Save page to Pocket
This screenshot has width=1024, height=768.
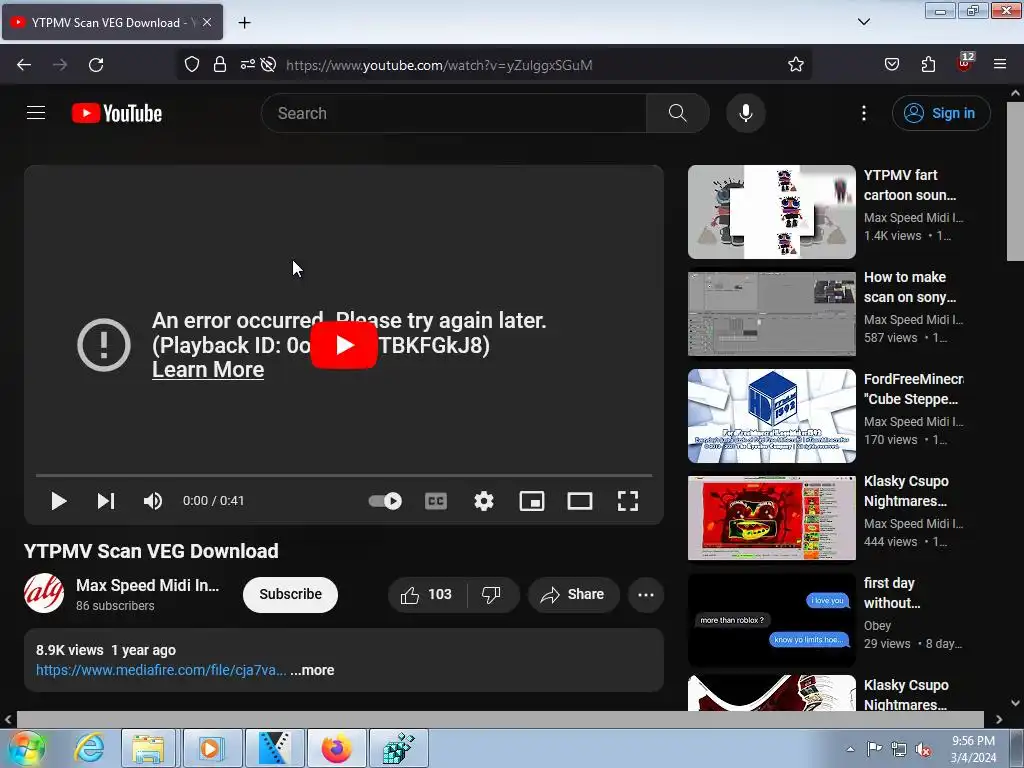891,65
